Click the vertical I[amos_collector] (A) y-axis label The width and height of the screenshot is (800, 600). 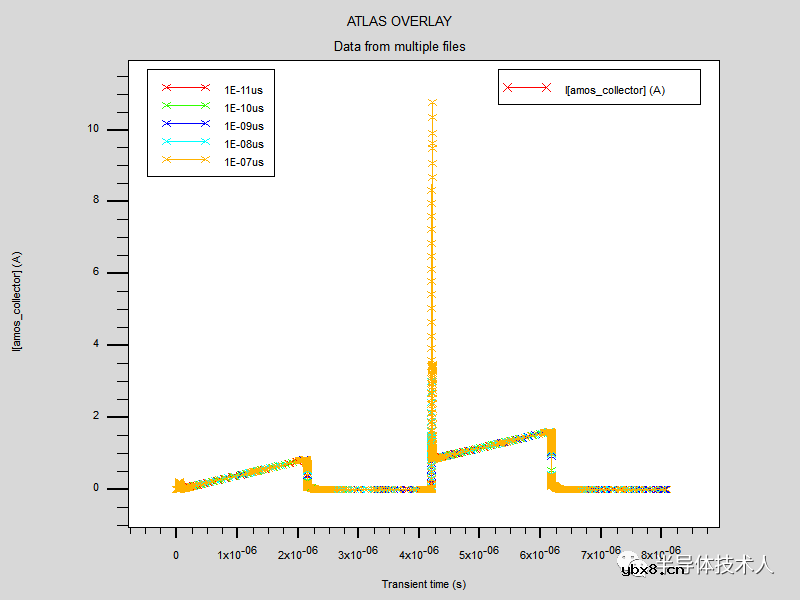pos(17,301)
